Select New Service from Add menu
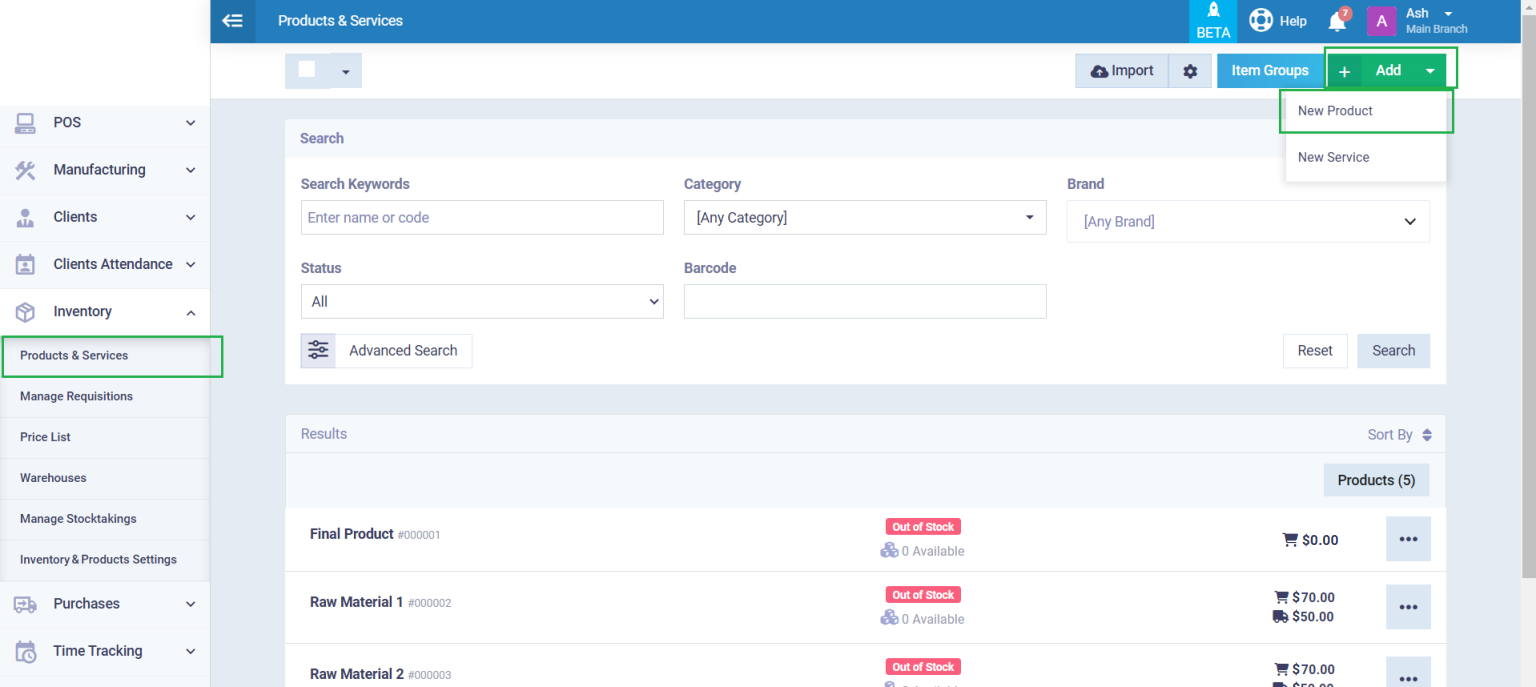Viewport: 1536px width, 687px height. 1333,157
